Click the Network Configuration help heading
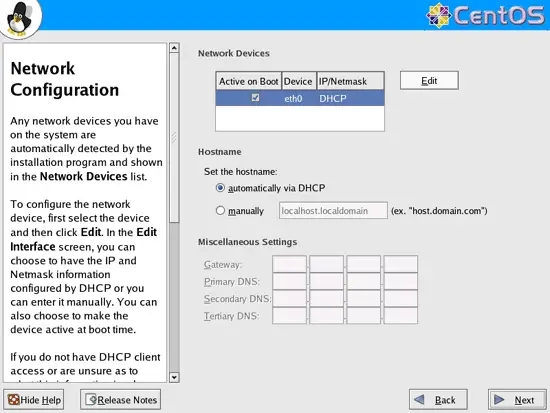 pyautogui.click(x=65, y=79)
